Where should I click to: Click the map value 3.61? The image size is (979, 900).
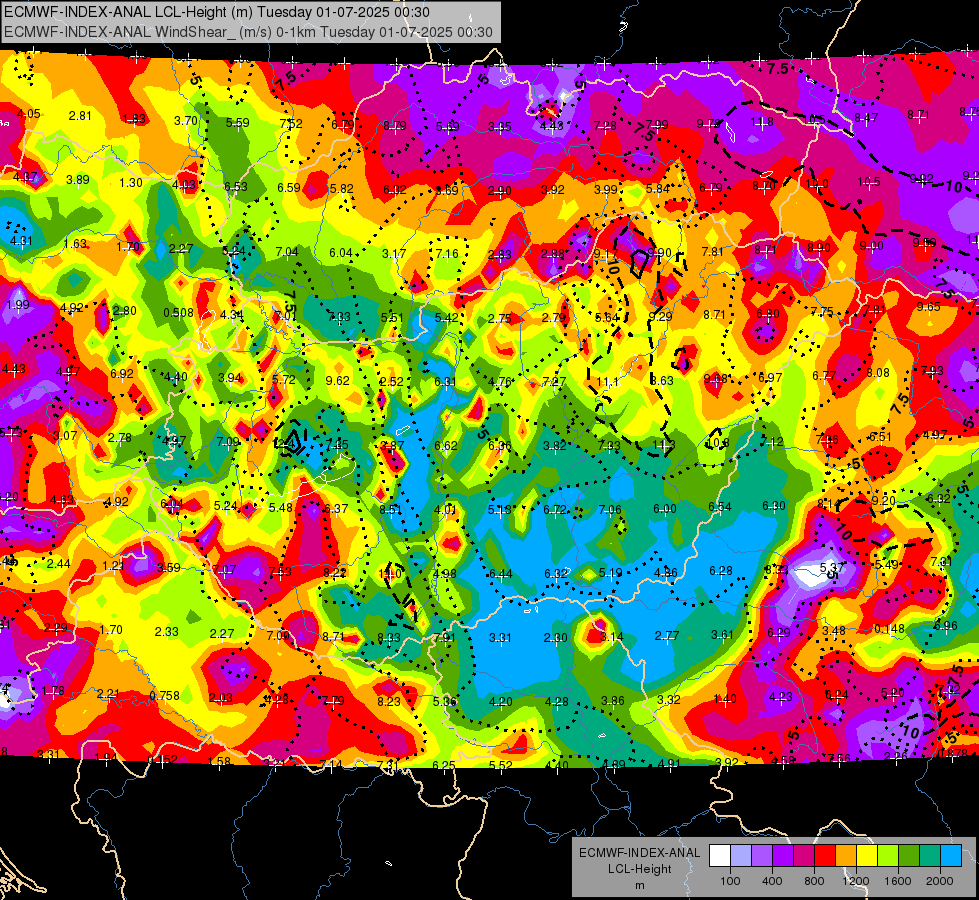point(722,635)
